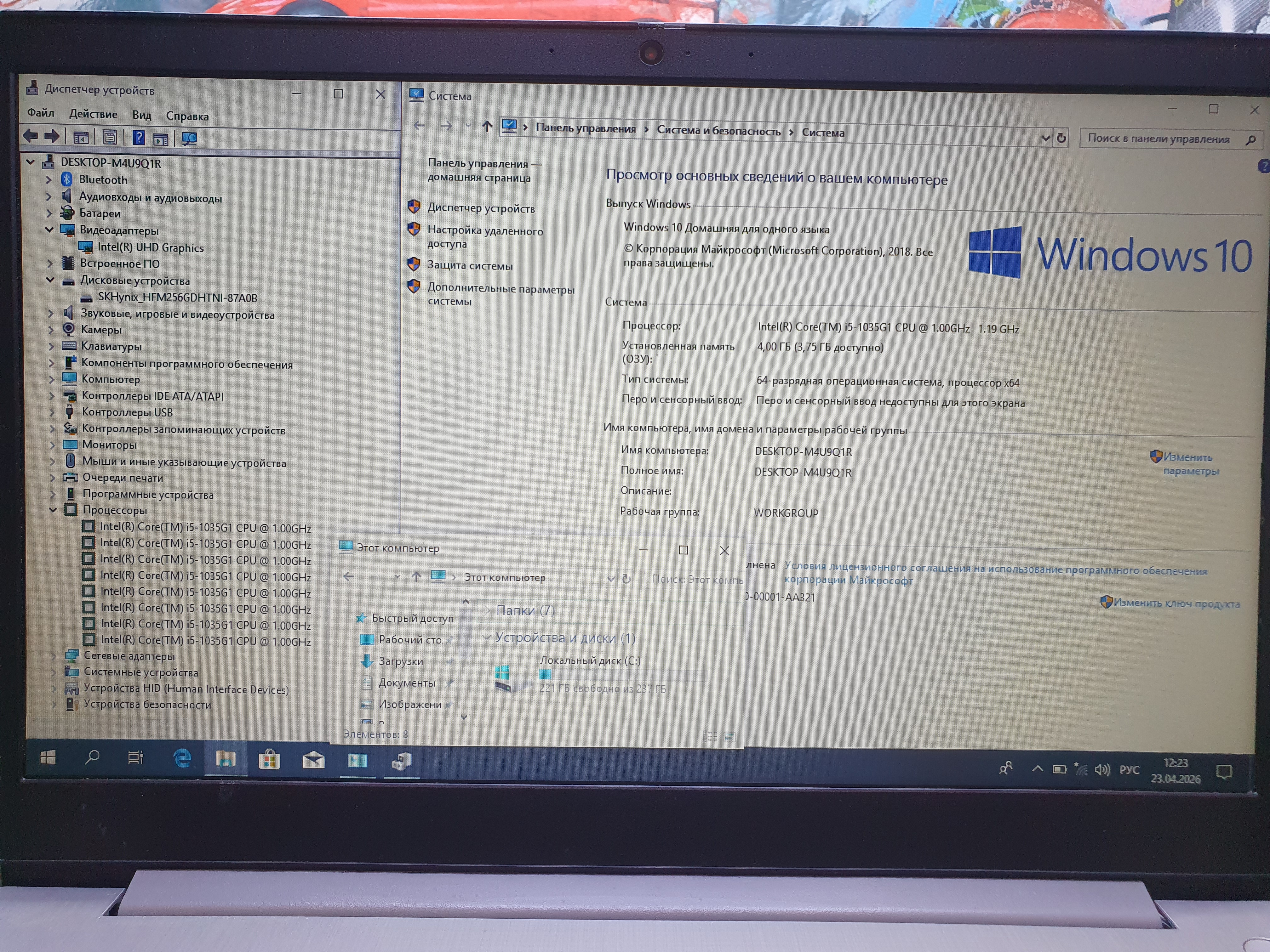Collapse the Видеоадаптеры category
The height and width of the screenshot is (952, 1270).
tap(49, 230)
